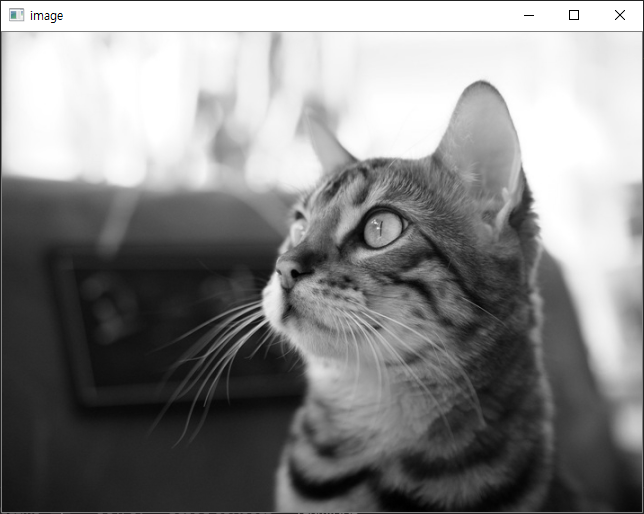Click the grayscale cat picture
Screen dimensions: 644x514
coord(322,272)
